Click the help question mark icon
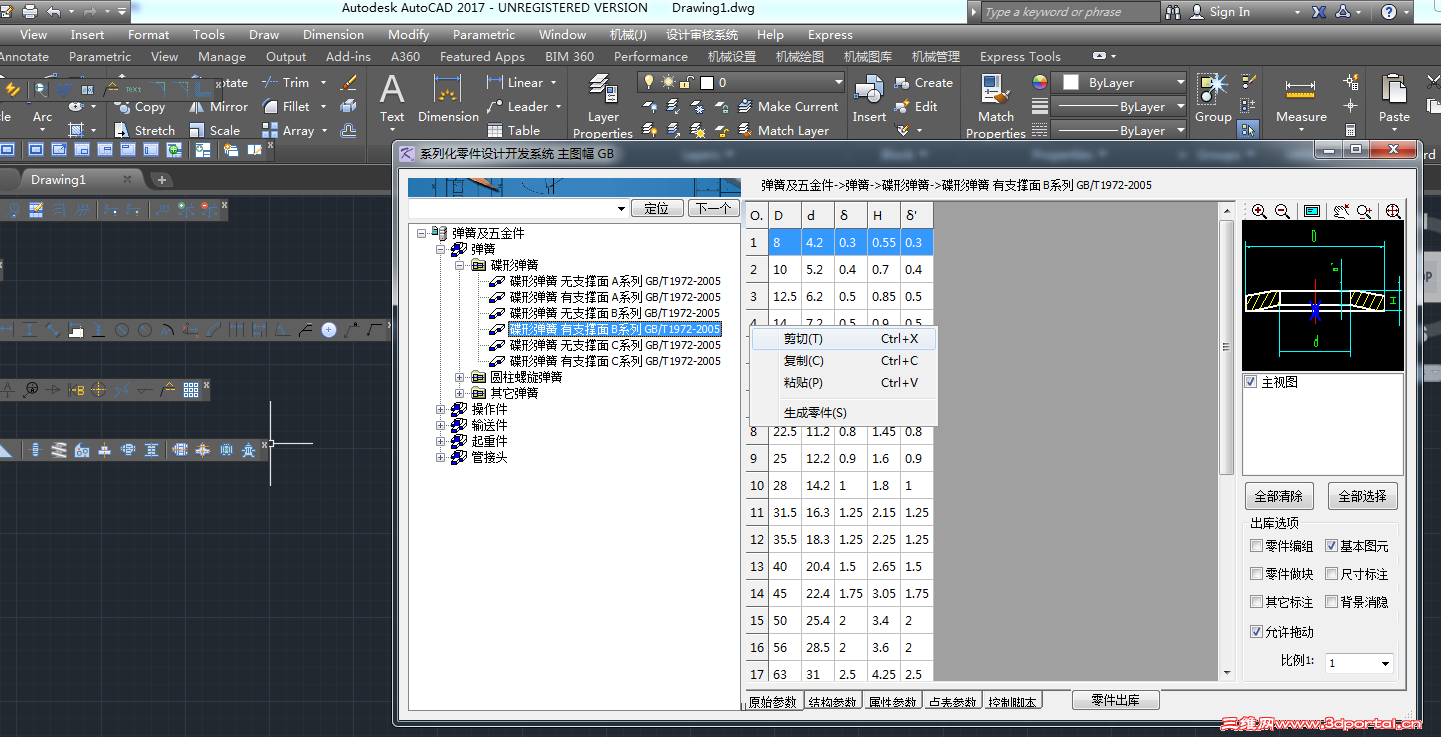1441x737 pixels. click(x=1388, y=12)
